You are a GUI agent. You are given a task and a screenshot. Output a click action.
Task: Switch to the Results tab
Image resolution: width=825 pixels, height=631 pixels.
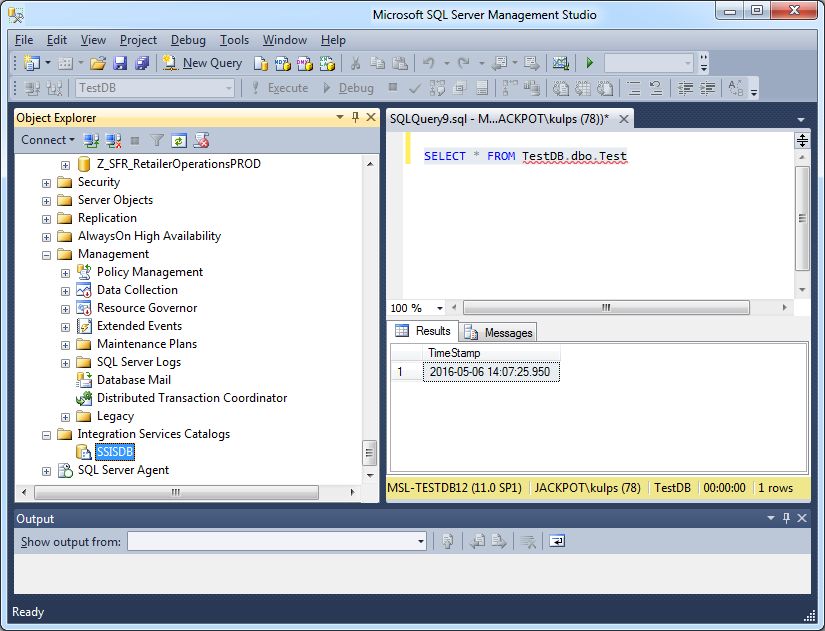click(423, 331)
